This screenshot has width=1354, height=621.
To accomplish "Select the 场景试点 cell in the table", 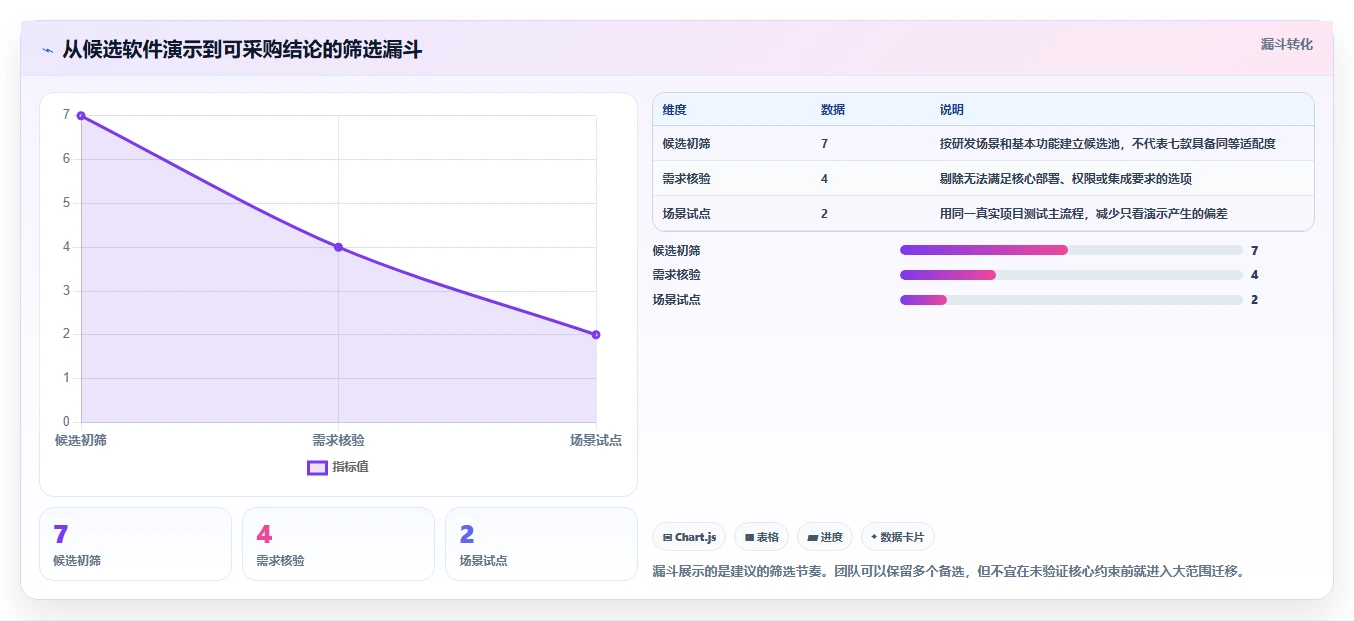I will point(687,213).
